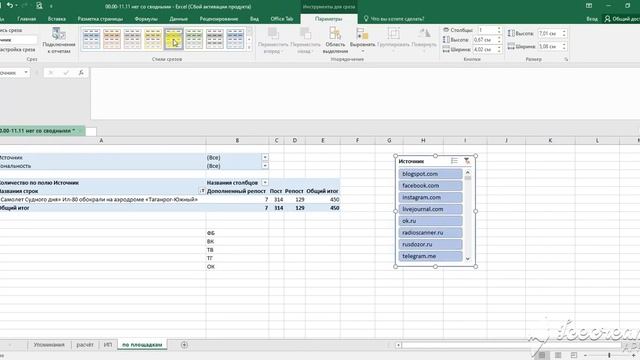
Task: Open the Разметка страницы ribbon tab
Action: pyautogui.click(x=100, y=19)
